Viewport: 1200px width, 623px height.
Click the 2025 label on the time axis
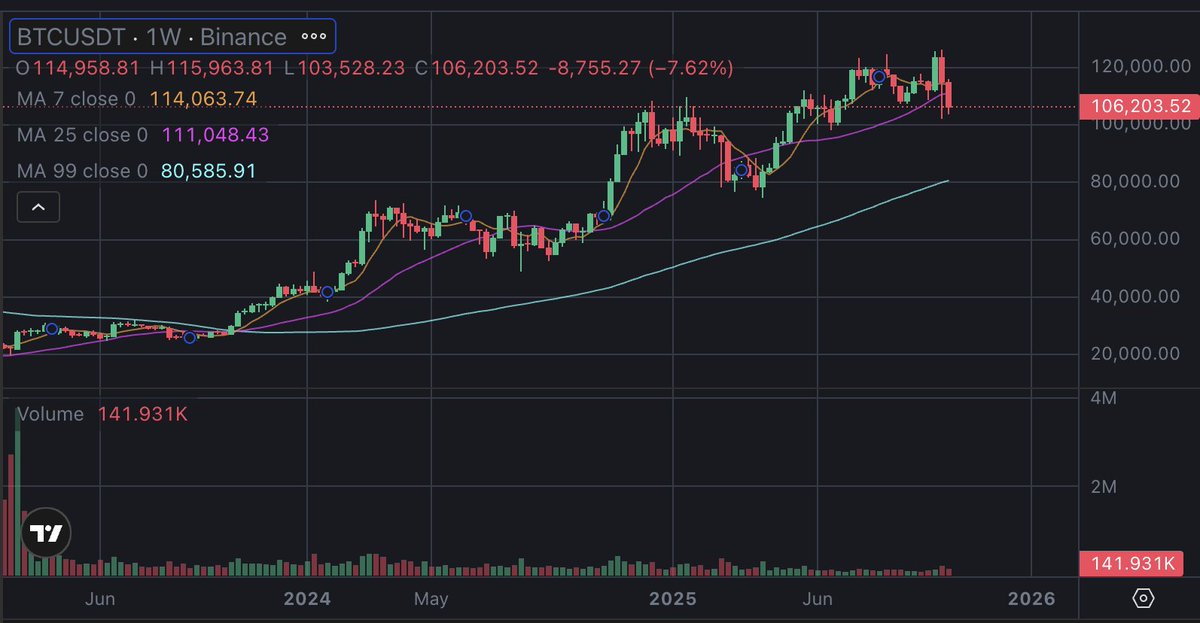pos(674,599)
